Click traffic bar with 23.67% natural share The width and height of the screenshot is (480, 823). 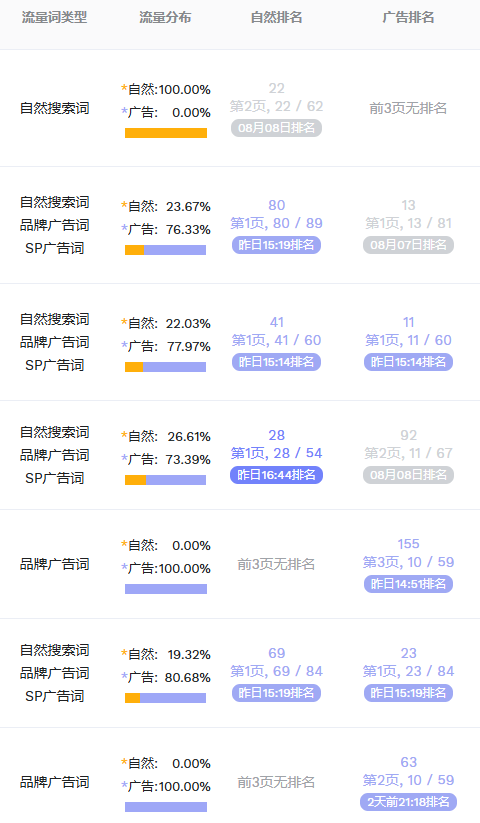point(166,250)
